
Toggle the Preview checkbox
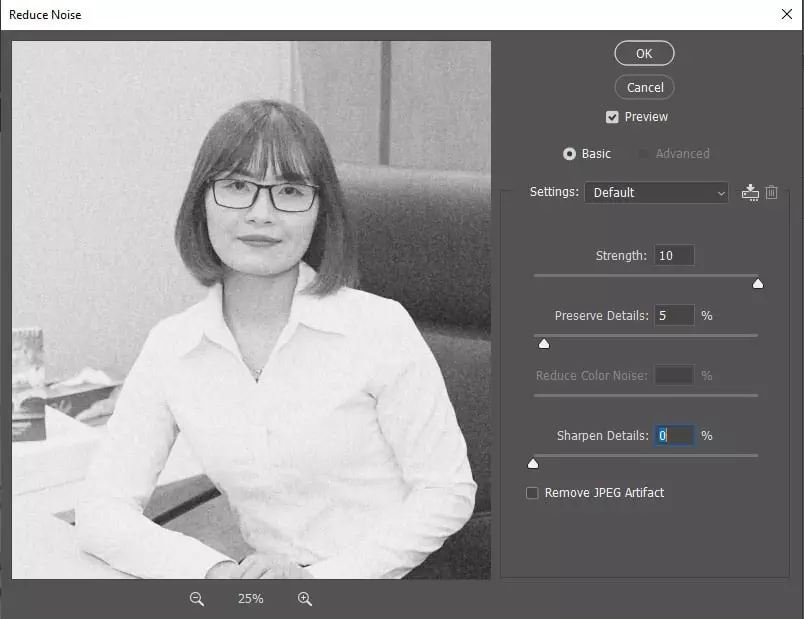[x=612, y=117]
